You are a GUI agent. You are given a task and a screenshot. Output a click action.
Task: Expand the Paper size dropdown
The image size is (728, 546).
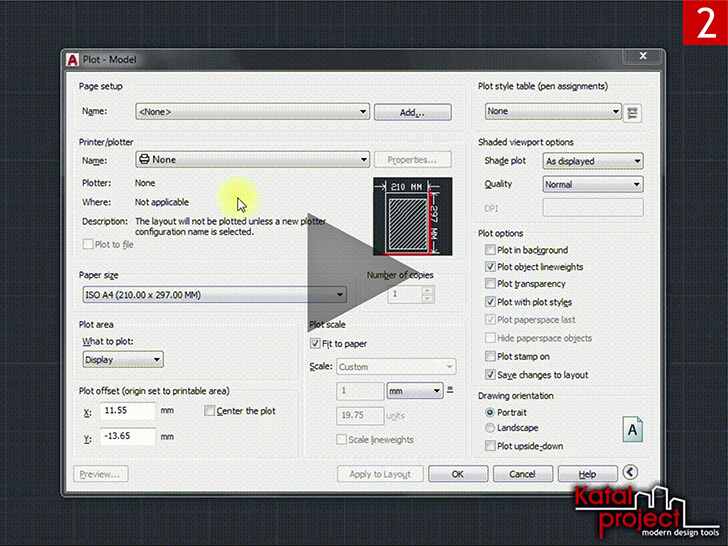214,295
